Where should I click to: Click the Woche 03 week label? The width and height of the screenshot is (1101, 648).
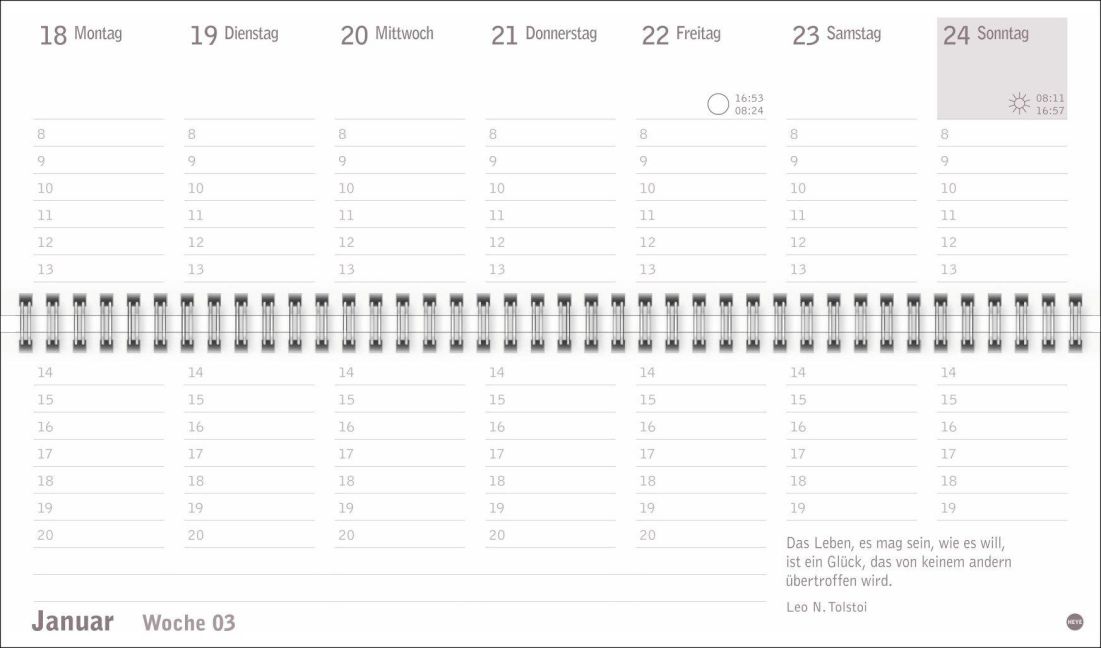click(x=189, y=623)
